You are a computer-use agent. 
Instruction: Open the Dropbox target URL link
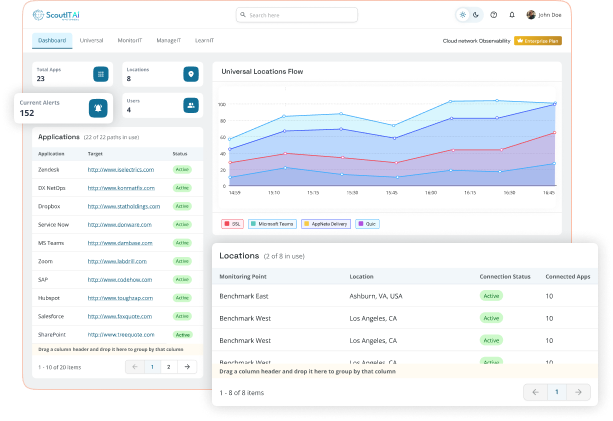tap(123, 208)
